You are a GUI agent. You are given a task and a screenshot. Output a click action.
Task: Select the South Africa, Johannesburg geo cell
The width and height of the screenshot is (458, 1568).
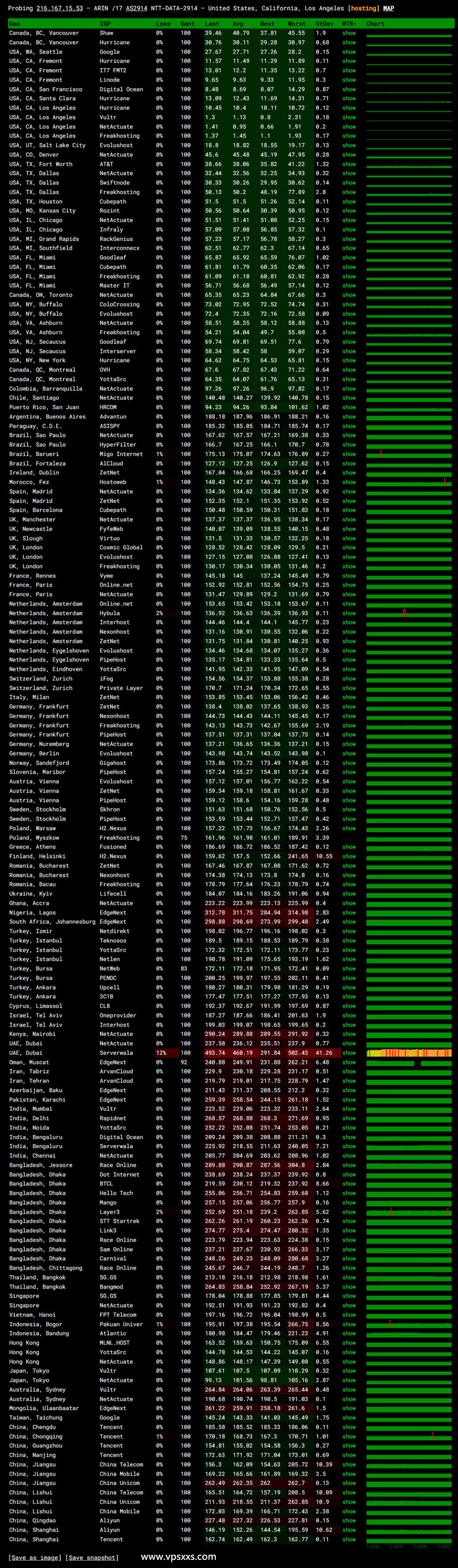click(x=52, y=921)
